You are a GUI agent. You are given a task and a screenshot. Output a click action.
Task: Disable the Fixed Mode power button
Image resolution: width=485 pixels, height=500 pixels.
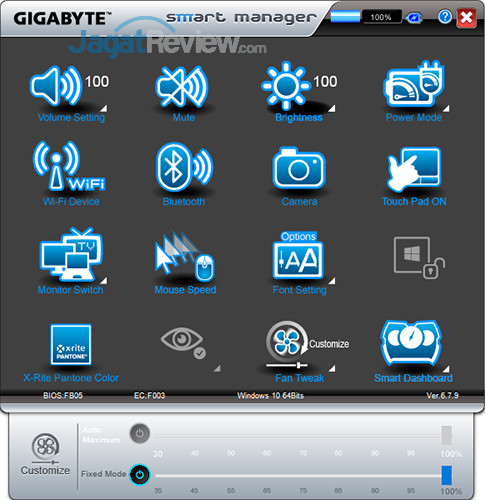click(x=140, y=474)
